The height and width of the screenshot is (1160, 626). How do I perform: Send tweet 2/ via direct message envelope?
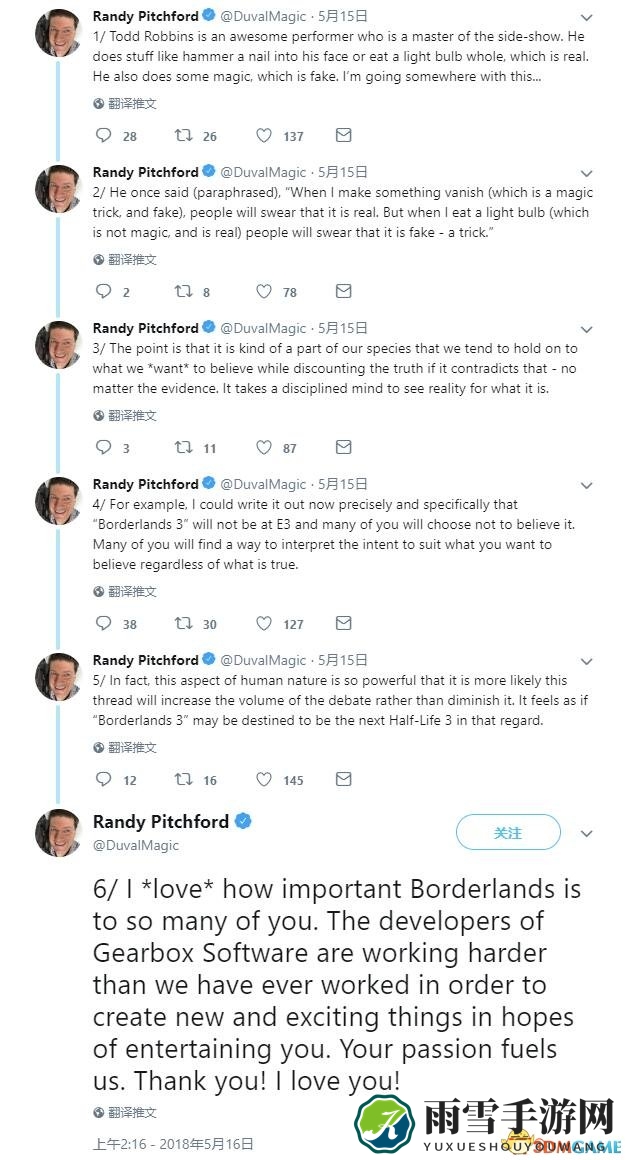click(x=343, y=291)
